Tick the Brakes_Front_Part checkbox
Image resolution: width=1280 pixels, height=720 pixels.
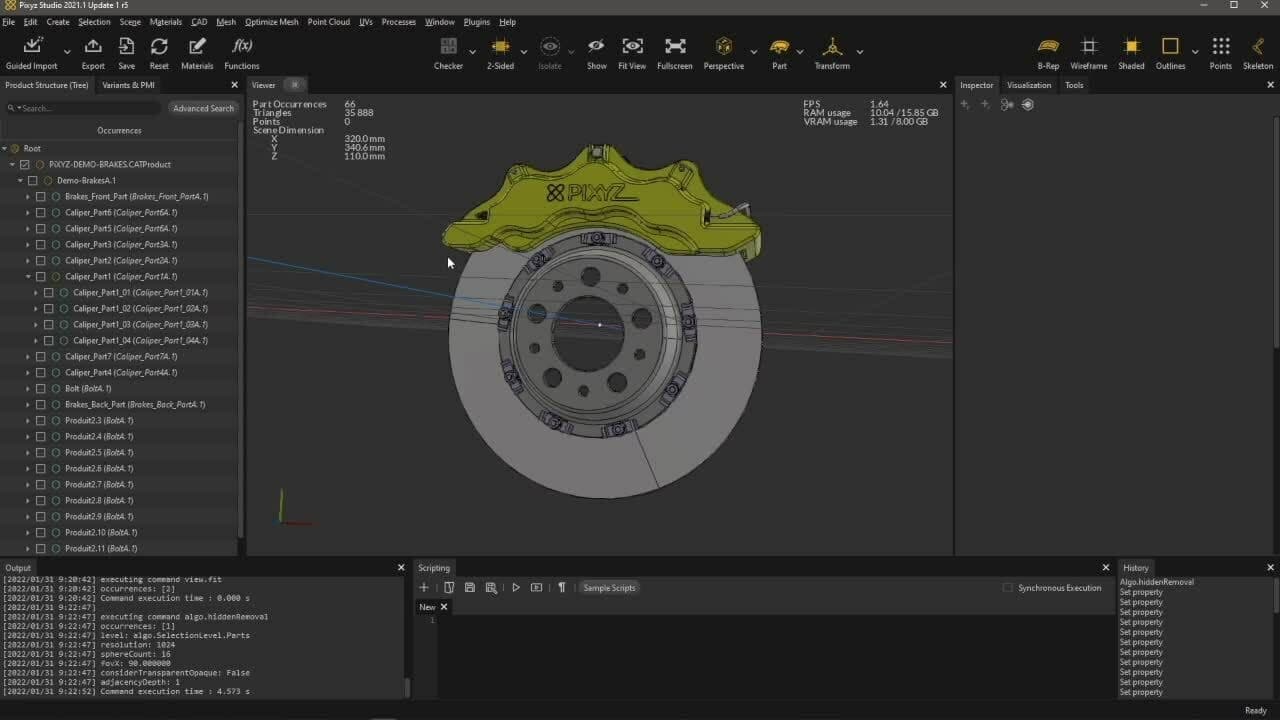tap(41, 196)
